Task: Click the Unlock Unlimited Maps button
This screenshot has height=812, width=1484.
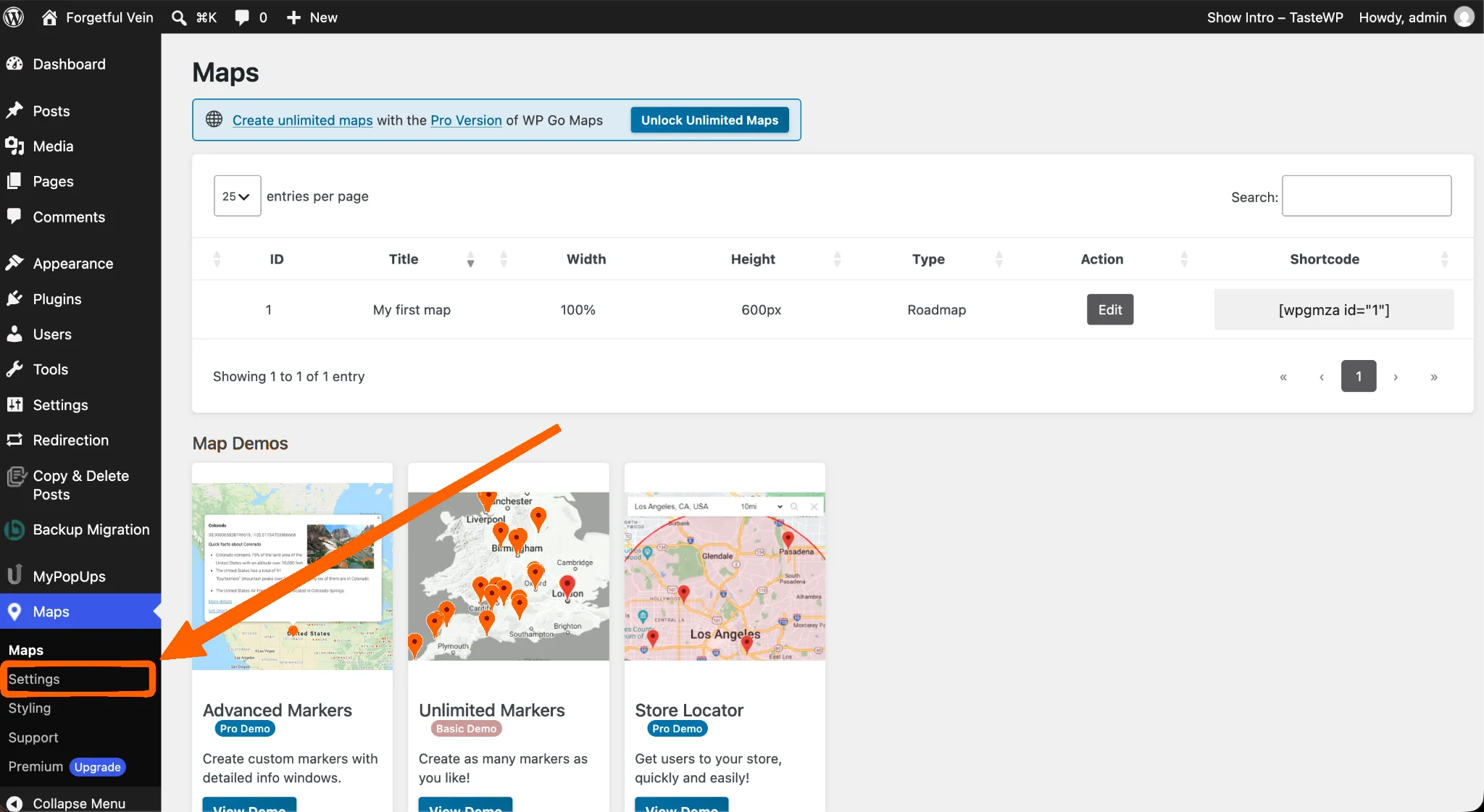Action: 709,120
